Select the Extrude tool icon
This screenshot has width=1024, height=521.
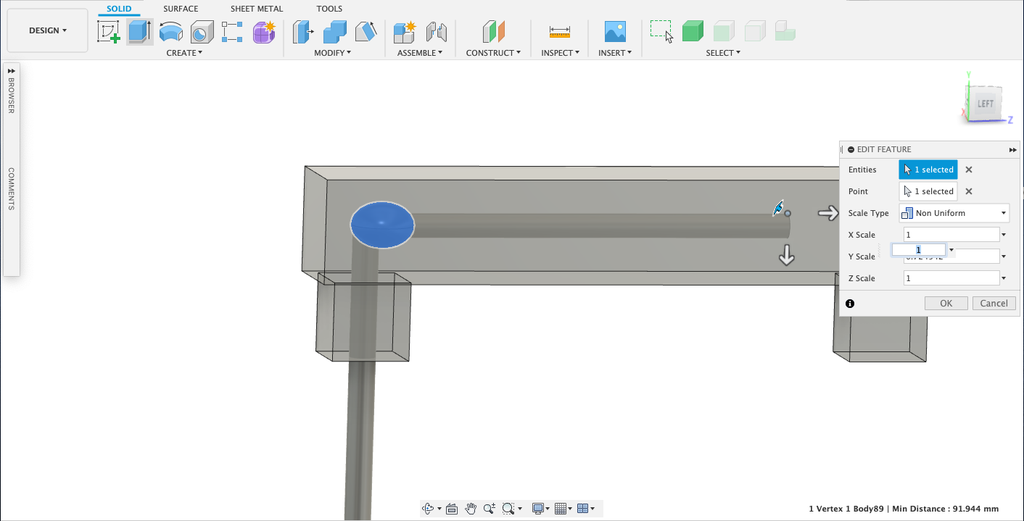pyautogui.click(x=139, y=32)
